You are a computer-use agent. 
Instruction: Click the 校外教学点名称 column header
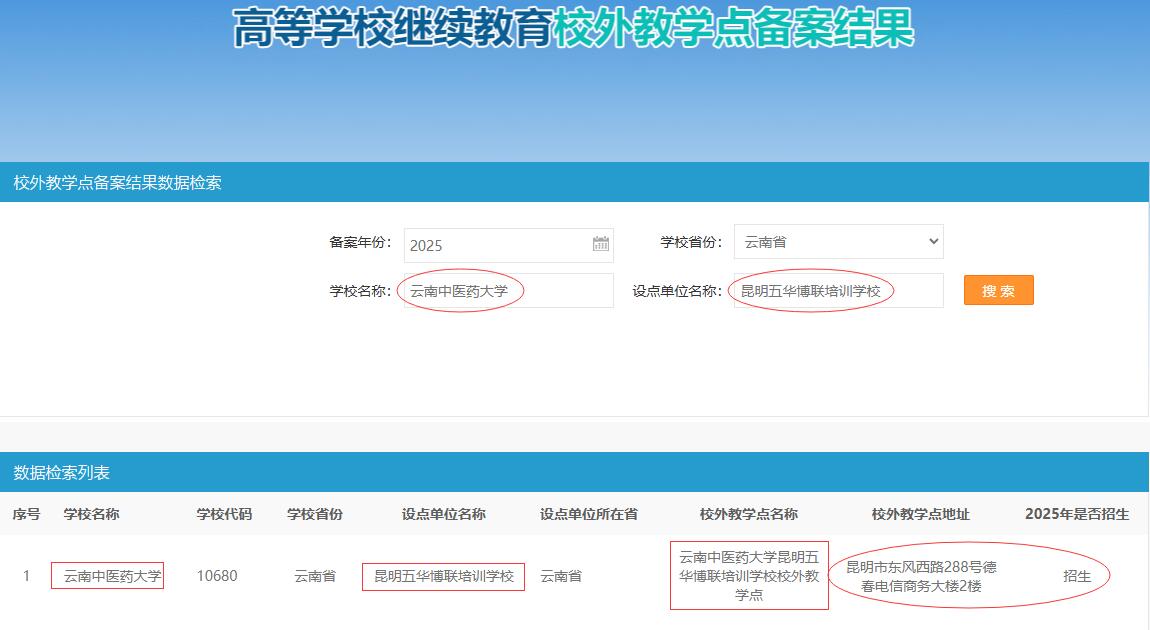tap(749, 514)
